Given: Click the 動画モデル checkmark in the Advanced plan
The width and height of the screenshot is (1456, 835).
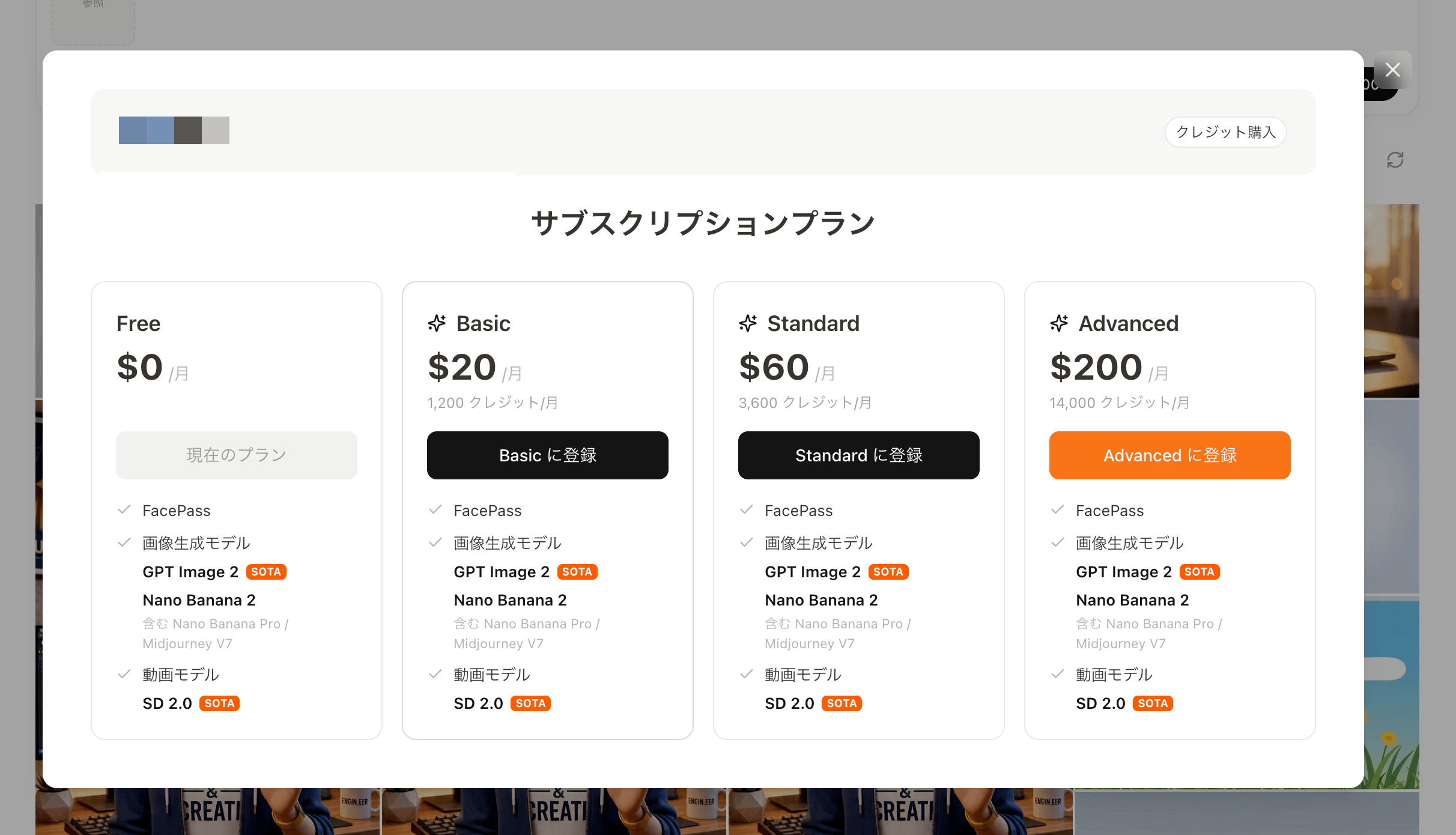Looking at the screenshot, I should 1058,674.
